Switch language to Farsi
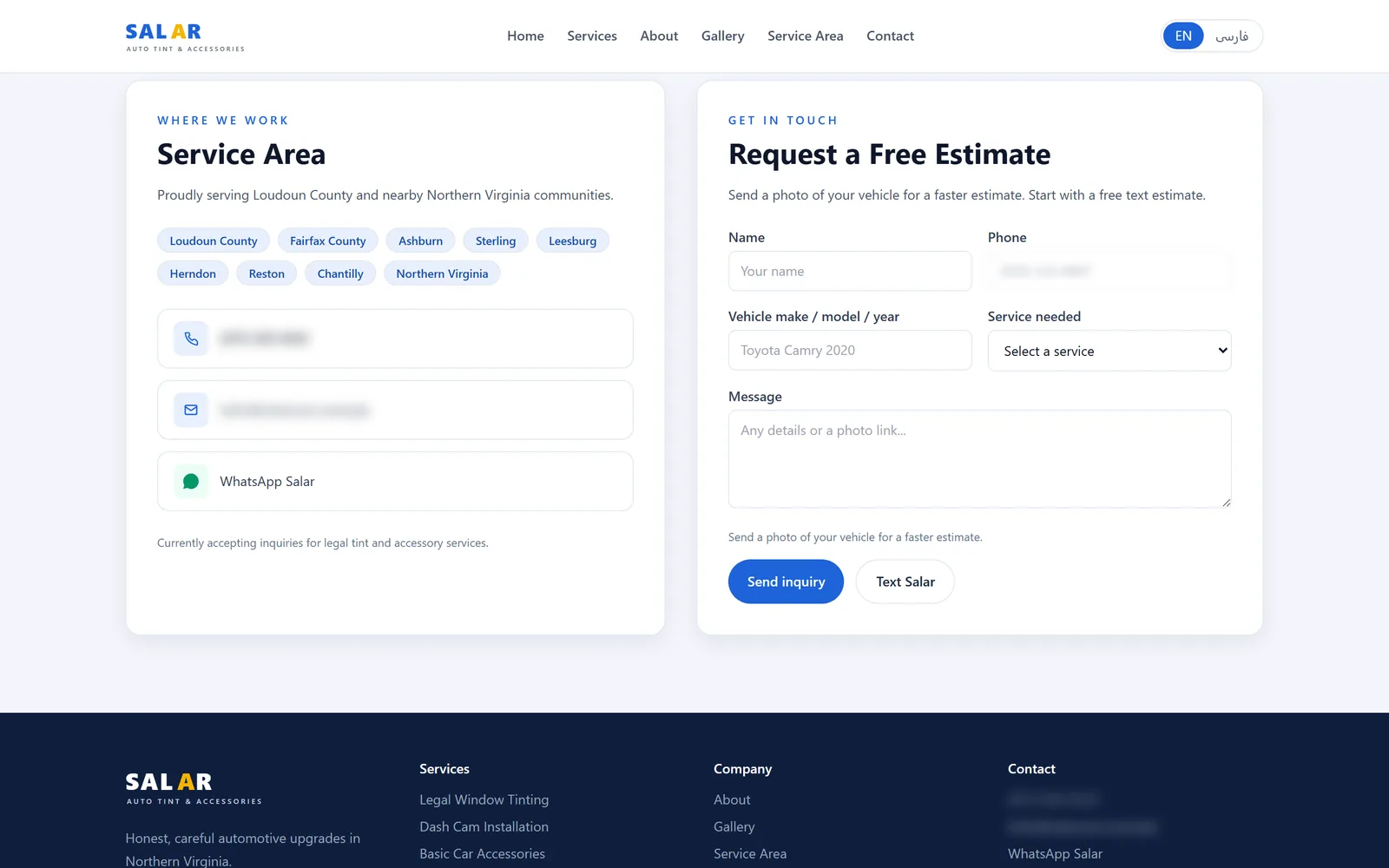The image size is (1389, 868). 1232,36
